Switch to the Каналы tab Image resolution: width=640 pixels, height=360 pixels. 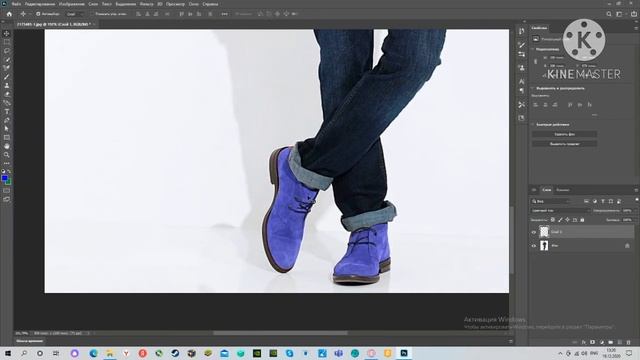pos(562,190)
